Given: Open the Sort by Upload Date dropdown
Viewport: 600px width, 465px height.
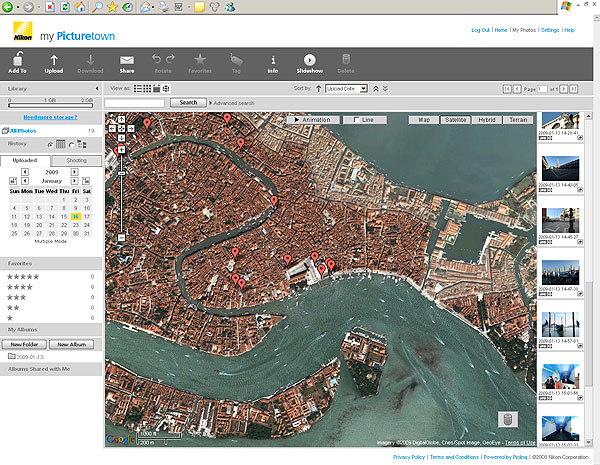Looking at the screenshot, I should click(346, 89).
